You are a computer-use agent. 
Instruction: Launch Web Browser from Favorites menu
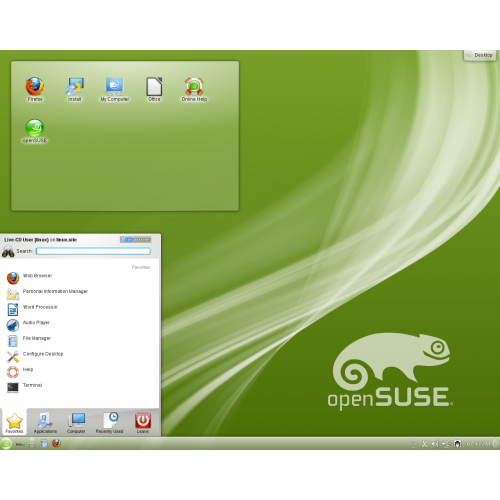78,277
